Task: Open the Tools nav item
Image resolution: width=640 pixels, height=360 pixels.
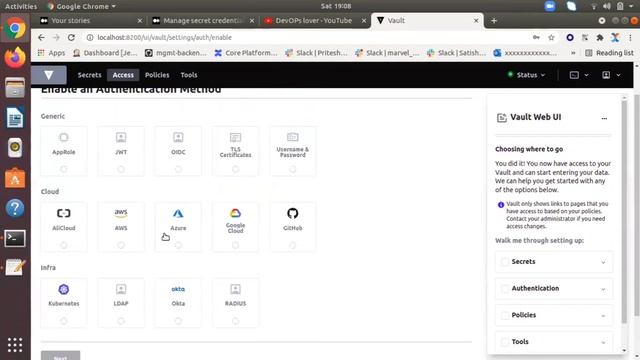Action: [x=189, y=75]
